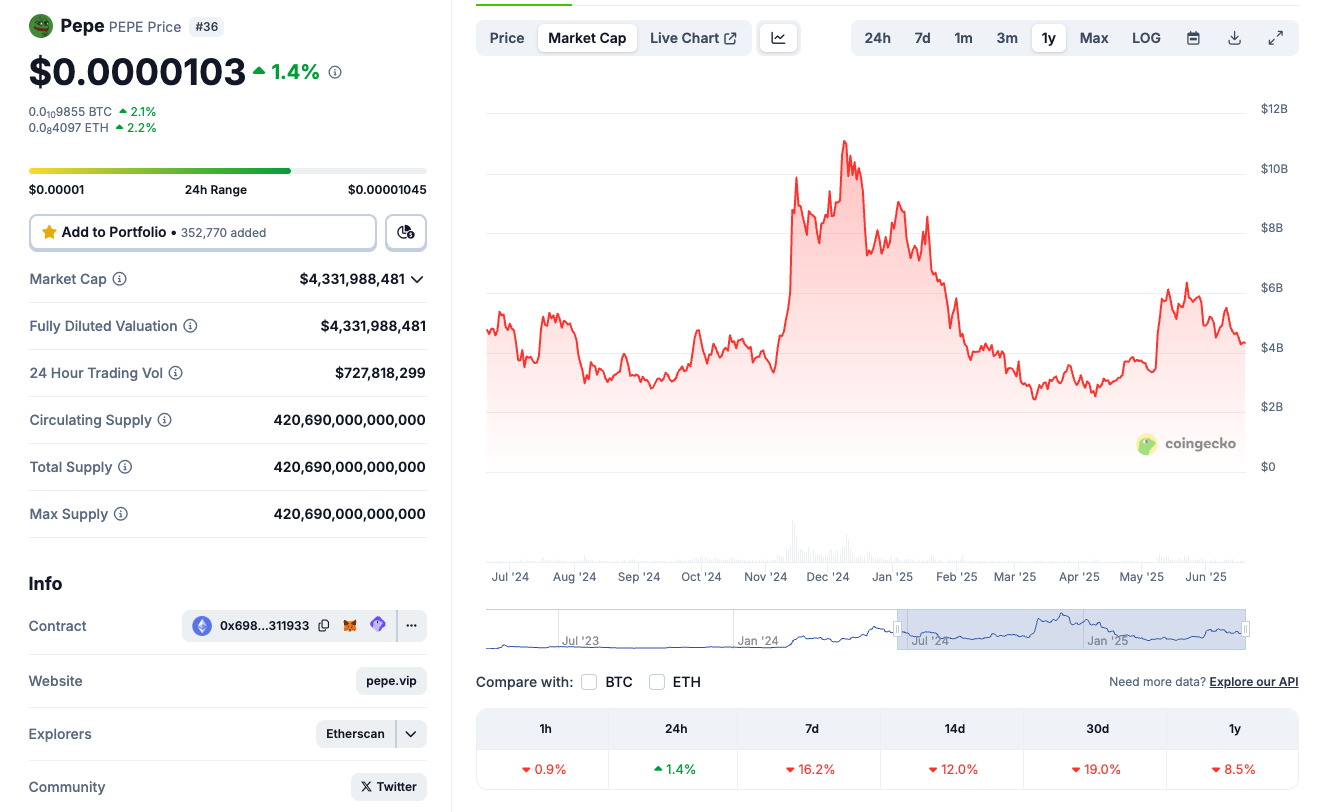Click the 30d -19.0% value

1097,769
